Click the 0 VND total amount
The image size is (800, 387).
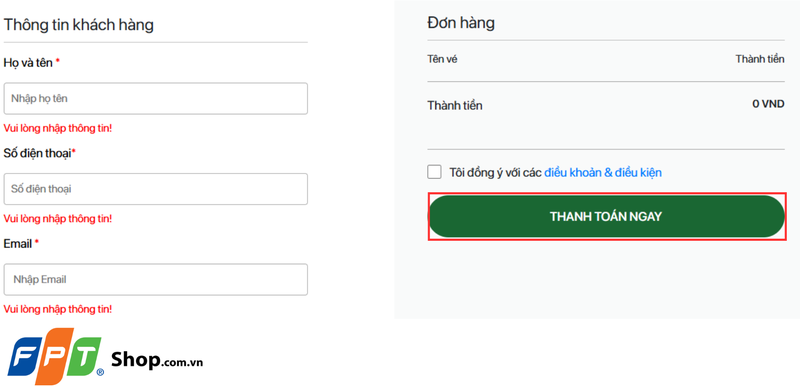(x=768, y=104)
